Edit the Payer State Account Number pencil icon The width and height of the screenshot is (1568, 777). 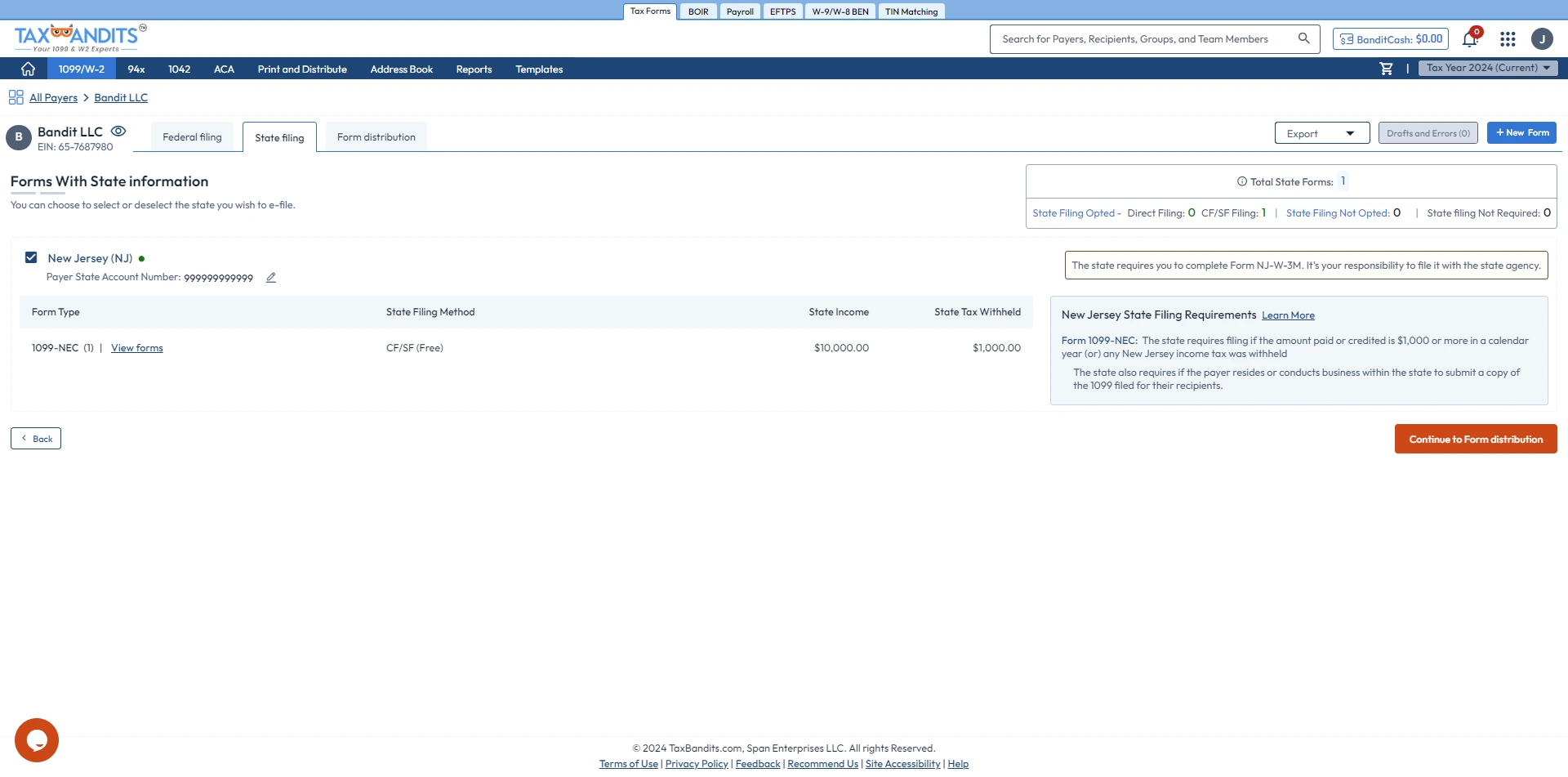[x=271, y=278]
